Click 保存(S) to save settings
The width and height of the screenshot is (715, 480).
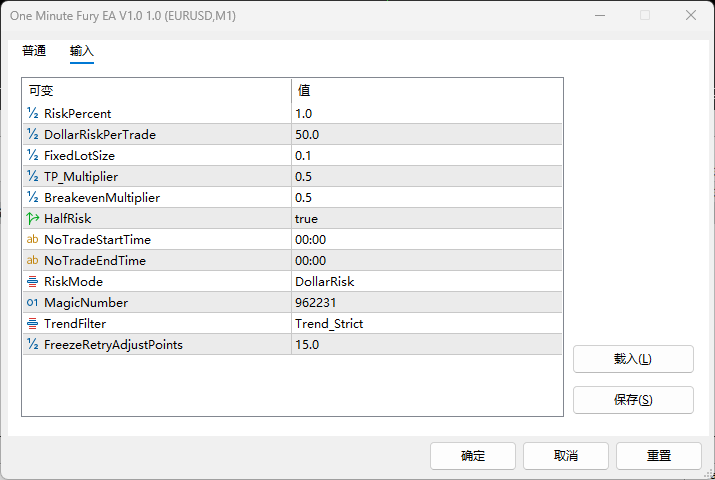632,400
